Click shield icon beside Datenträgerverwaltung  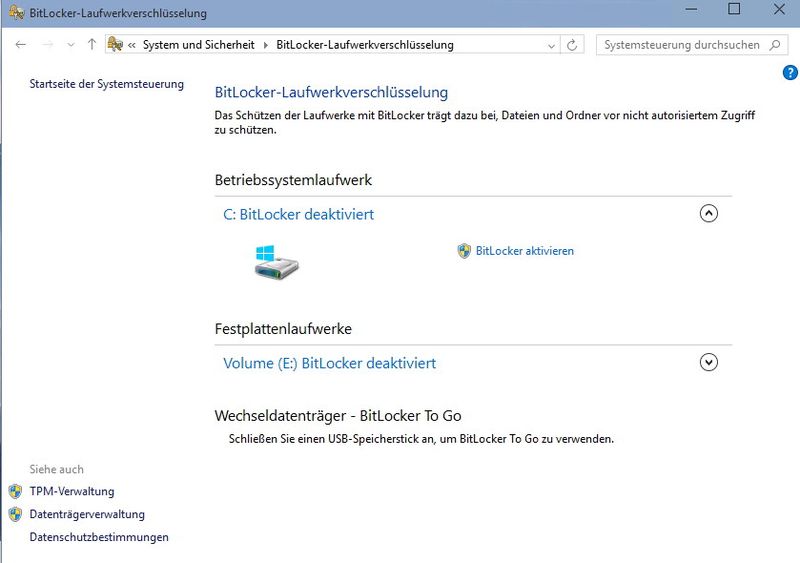[15, 514]
